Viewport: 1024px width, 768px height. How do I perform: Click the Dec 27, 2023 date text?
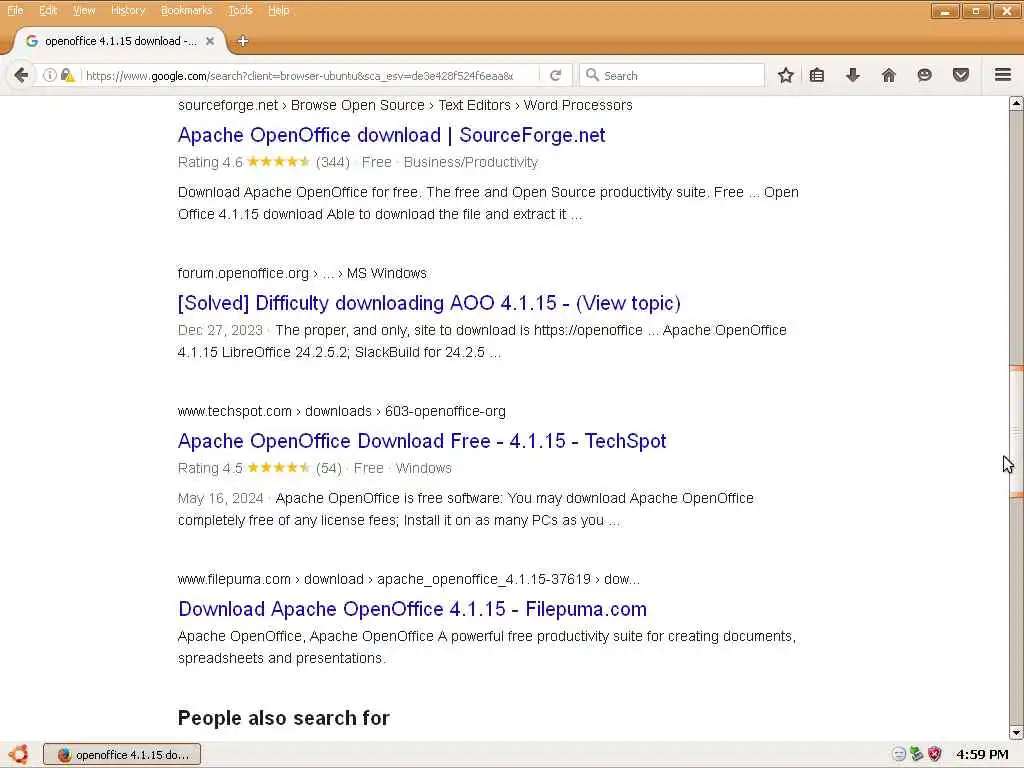pos(220,330)
